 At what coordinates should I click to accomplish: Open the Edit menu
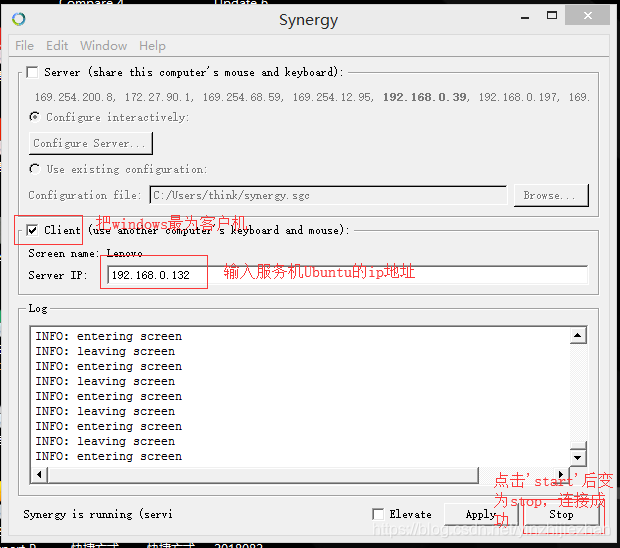(57, 46)
